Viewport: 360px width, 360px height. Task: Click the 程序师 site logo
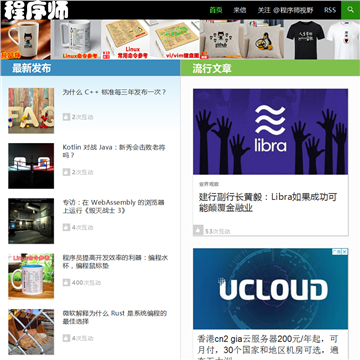click(x=36, y=10)
